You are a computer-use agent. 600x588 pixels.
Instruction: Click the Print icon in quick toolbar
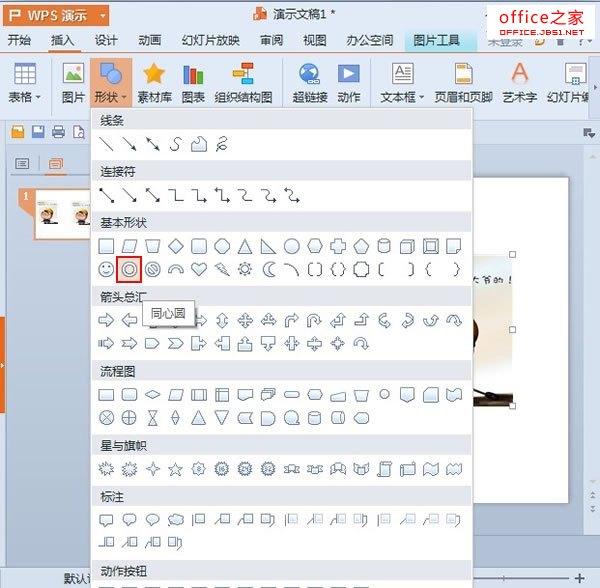[58, 132]
